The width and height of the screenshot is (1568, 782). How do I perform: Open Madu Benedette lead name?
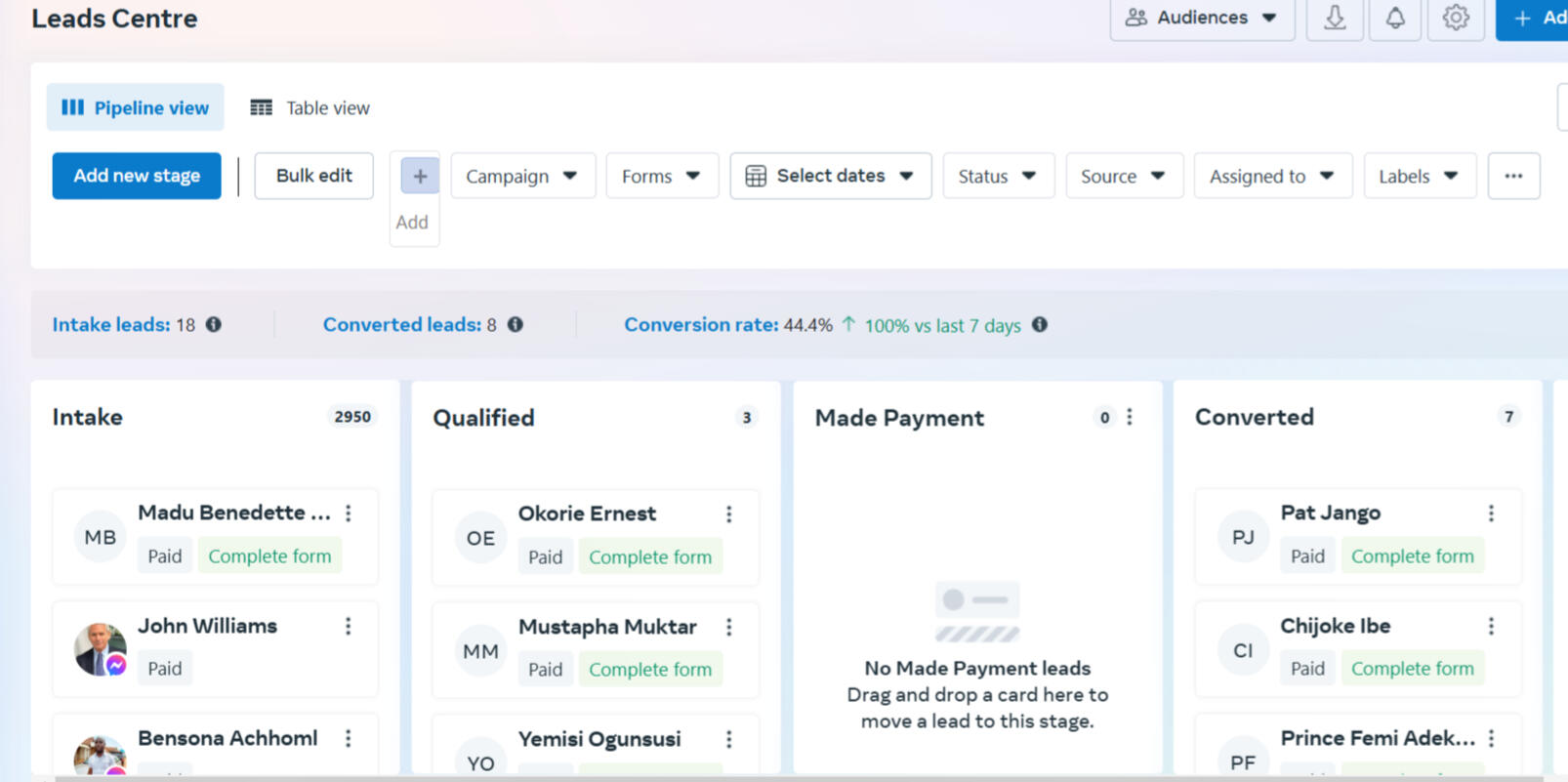[233, 513]
